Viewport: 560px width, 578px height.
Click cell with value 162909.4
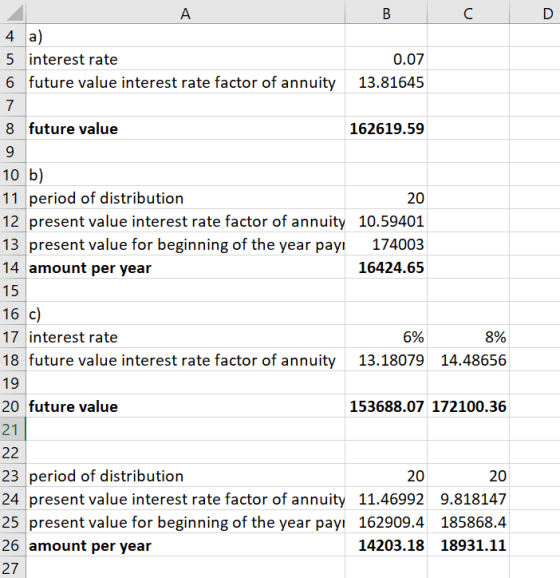386,522
